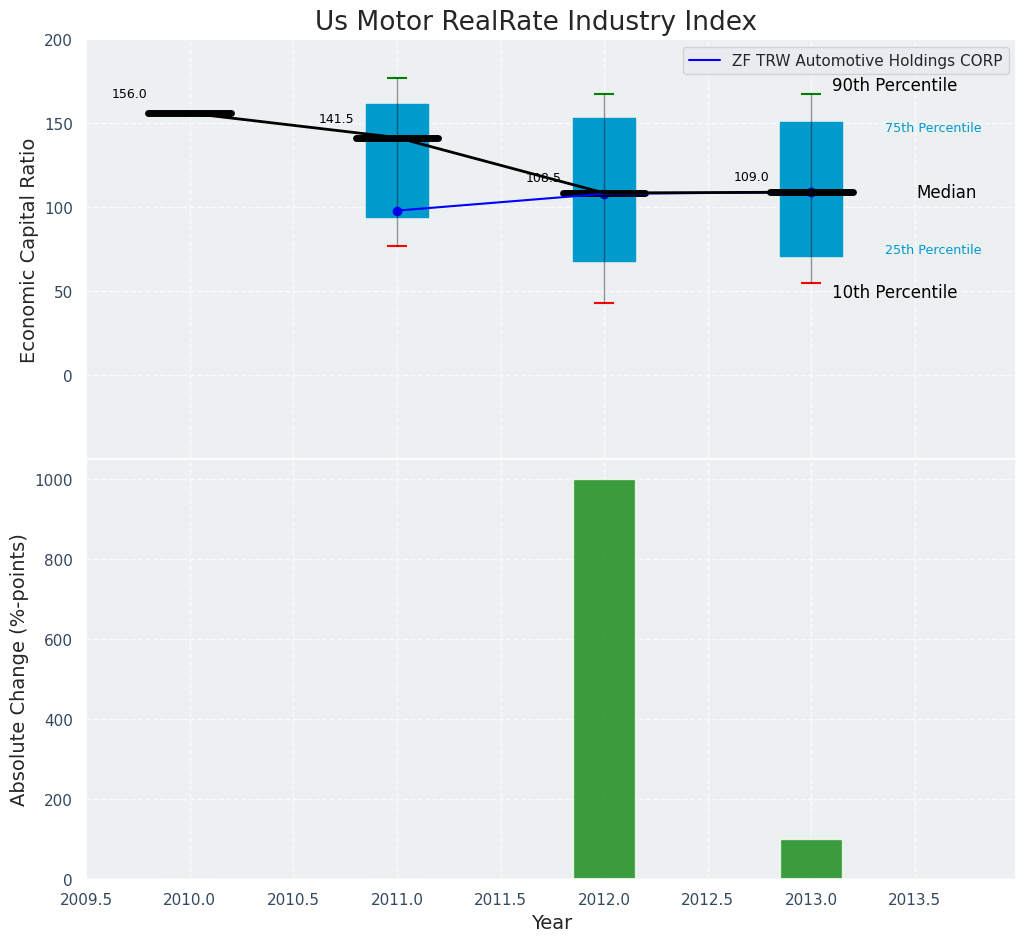Click the Median annotation text
The height and width of the screenshot is (942, 1026).
pyautogui.click(x=946, y=192)
